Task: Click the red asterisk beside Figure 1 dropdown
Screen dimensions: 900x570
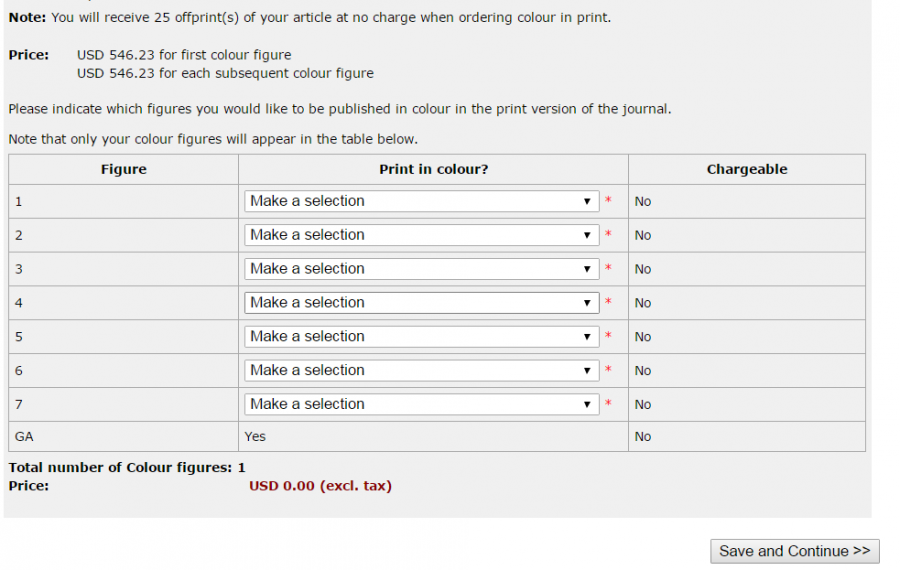Action: pos(608,202)
